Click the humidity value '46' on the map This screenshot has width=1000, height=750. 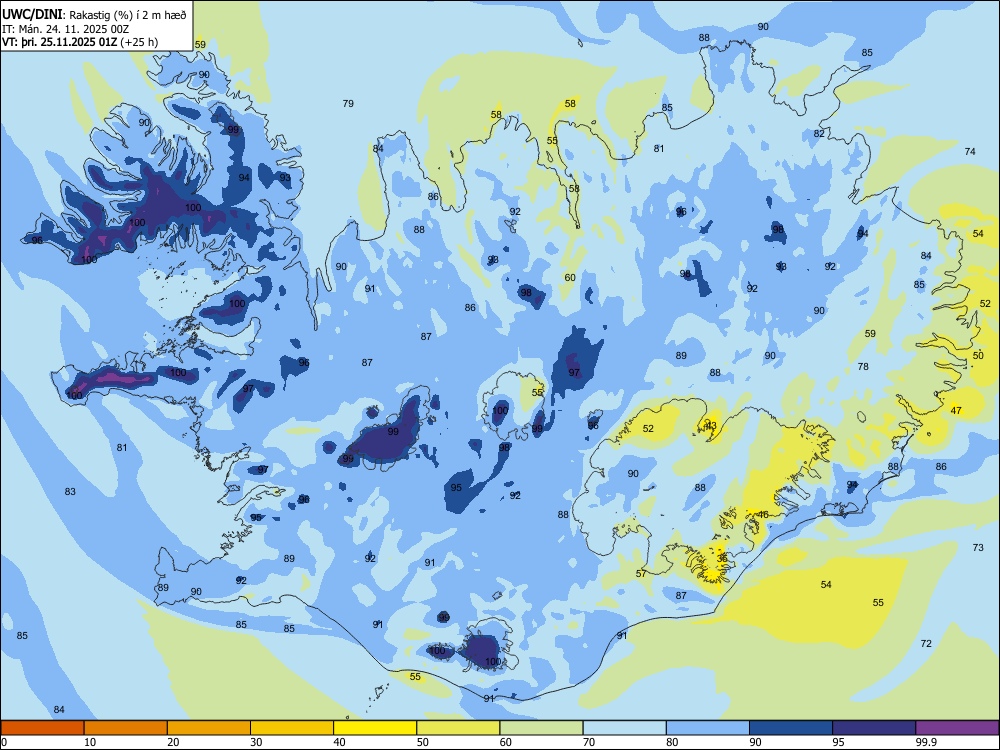763,515
